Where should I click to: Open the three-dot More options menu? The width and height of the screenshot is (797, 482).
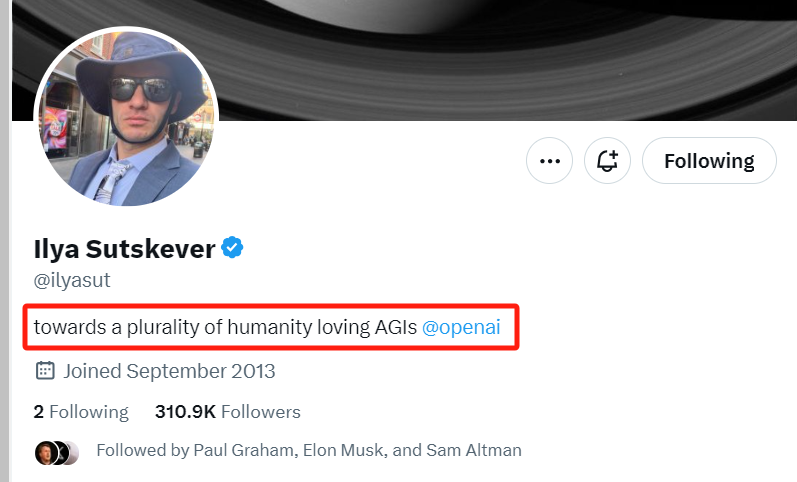[549, 160]
